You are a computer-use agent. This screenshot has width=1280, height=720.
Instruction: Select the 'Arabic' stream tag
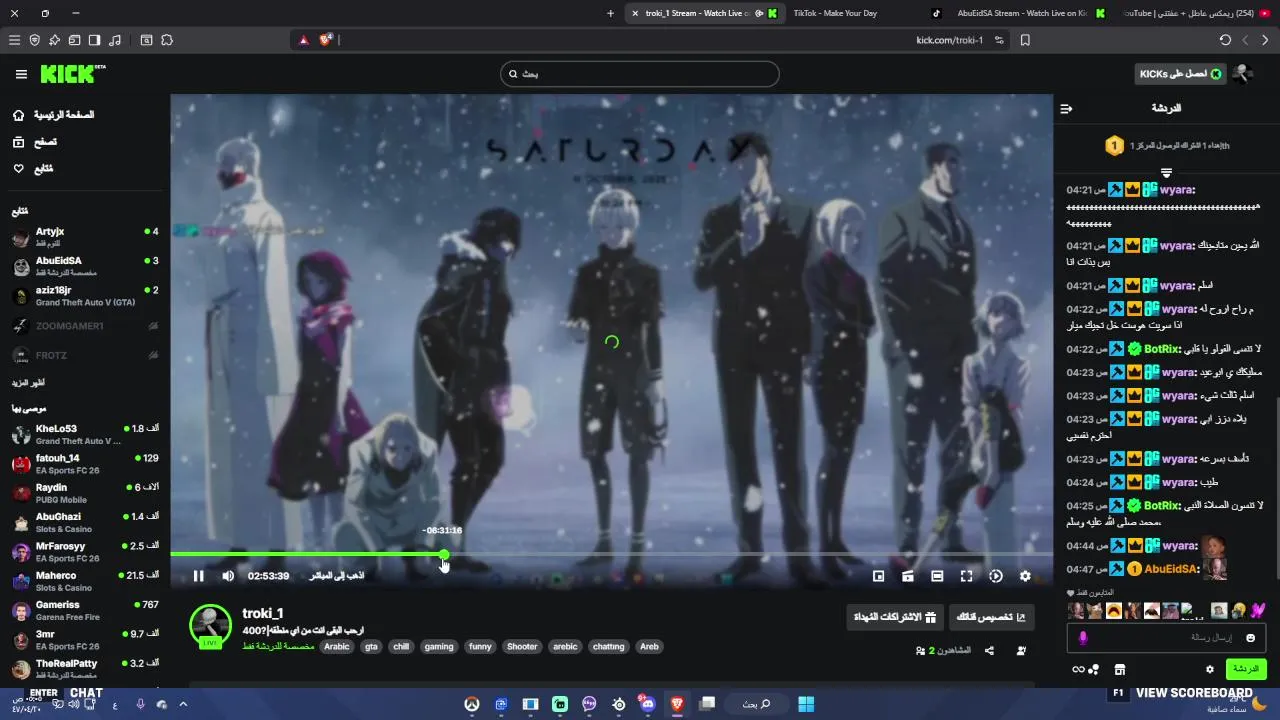click(x=337, y=647)
